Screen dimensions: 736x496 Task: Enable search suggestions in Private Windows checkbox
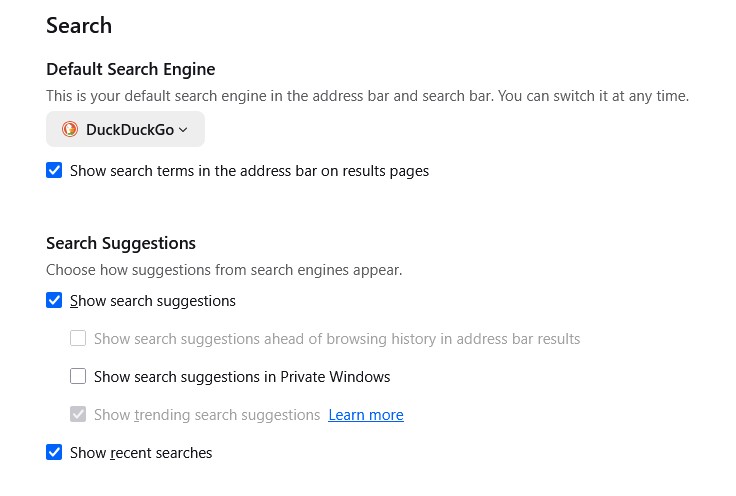click(78, 377)
